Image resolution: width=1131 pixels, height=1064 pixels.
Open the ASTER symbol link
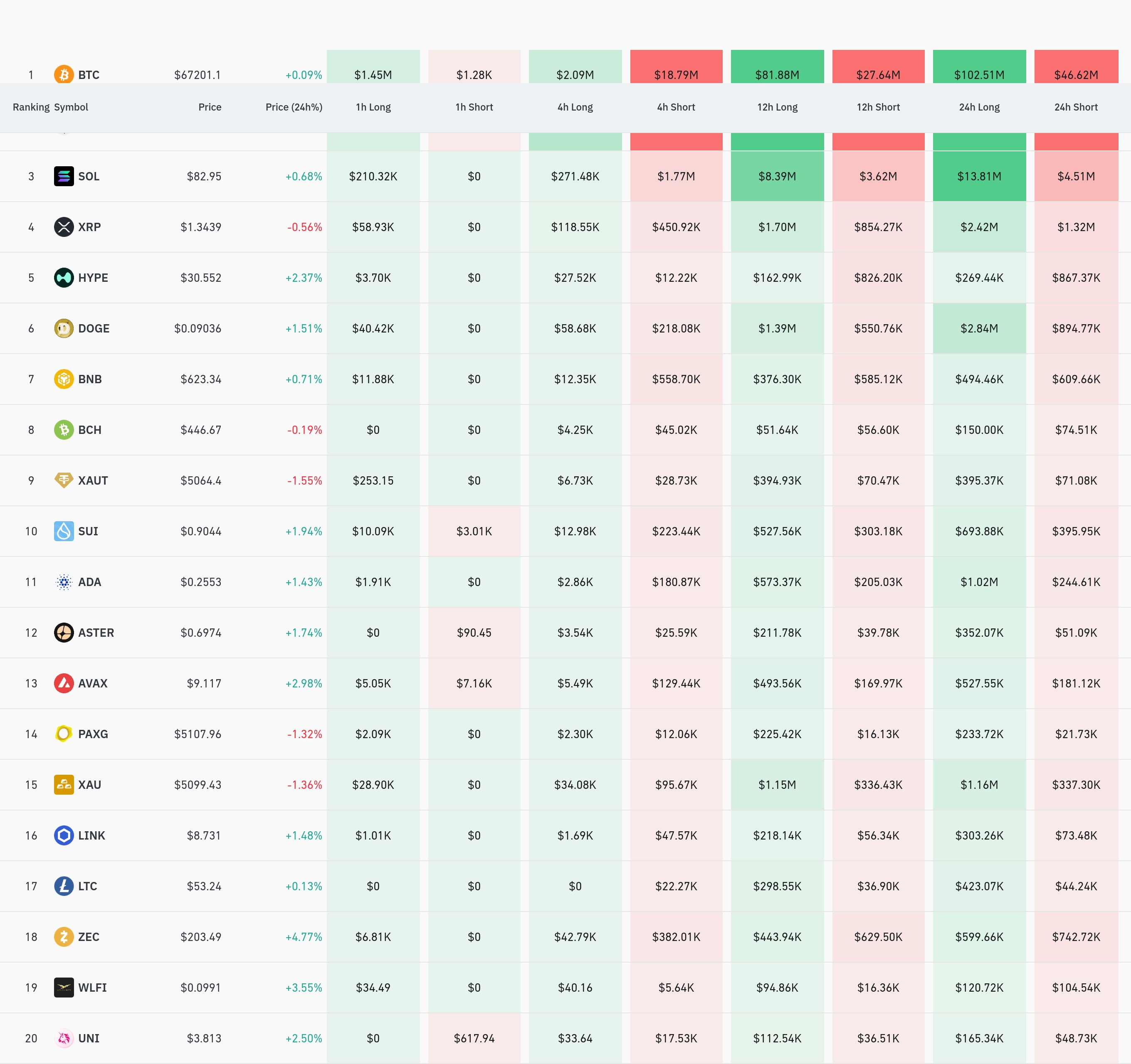click(x=96, y=632)
